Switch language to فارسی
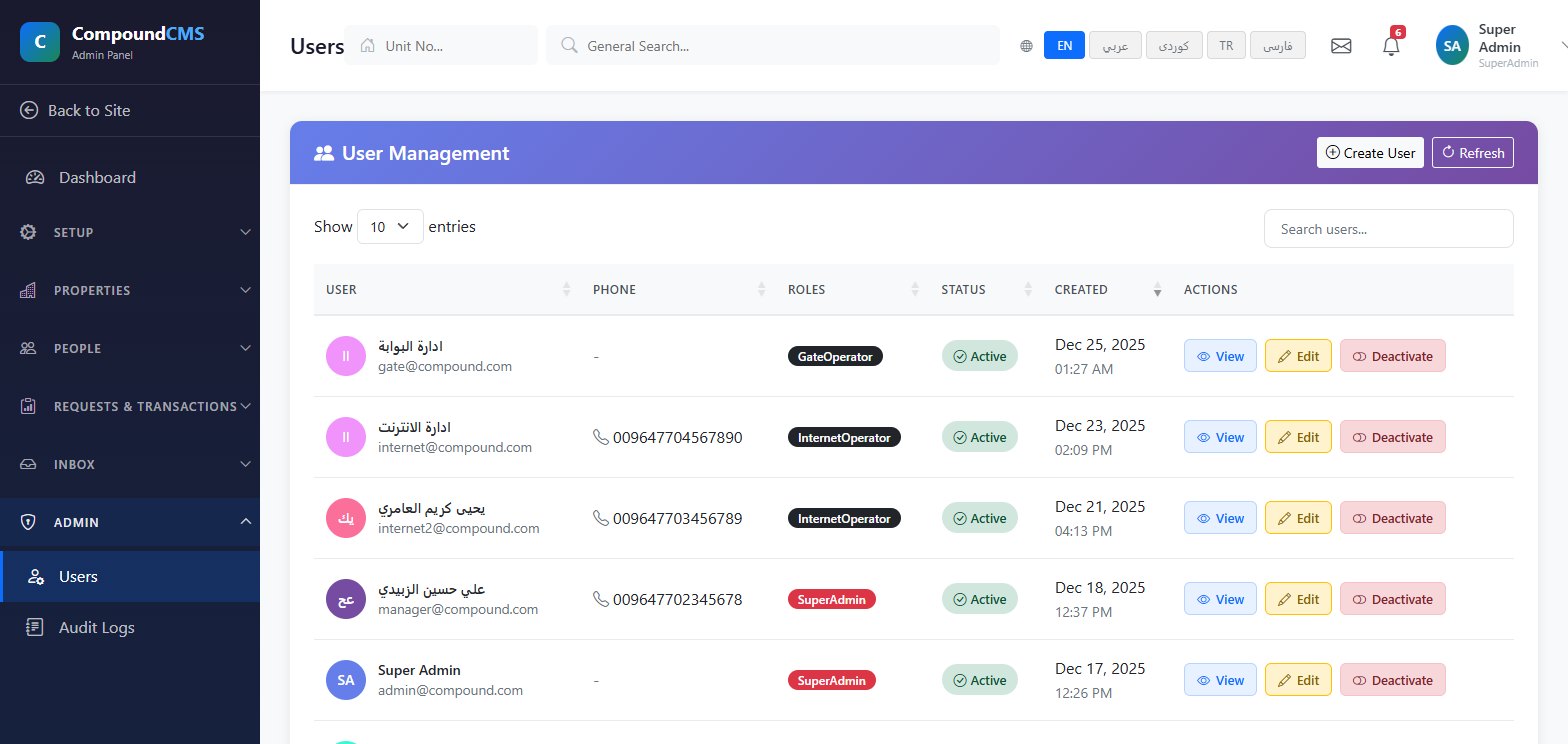The height and width of the screenshot is (744, 1568). coord(1278,46)
